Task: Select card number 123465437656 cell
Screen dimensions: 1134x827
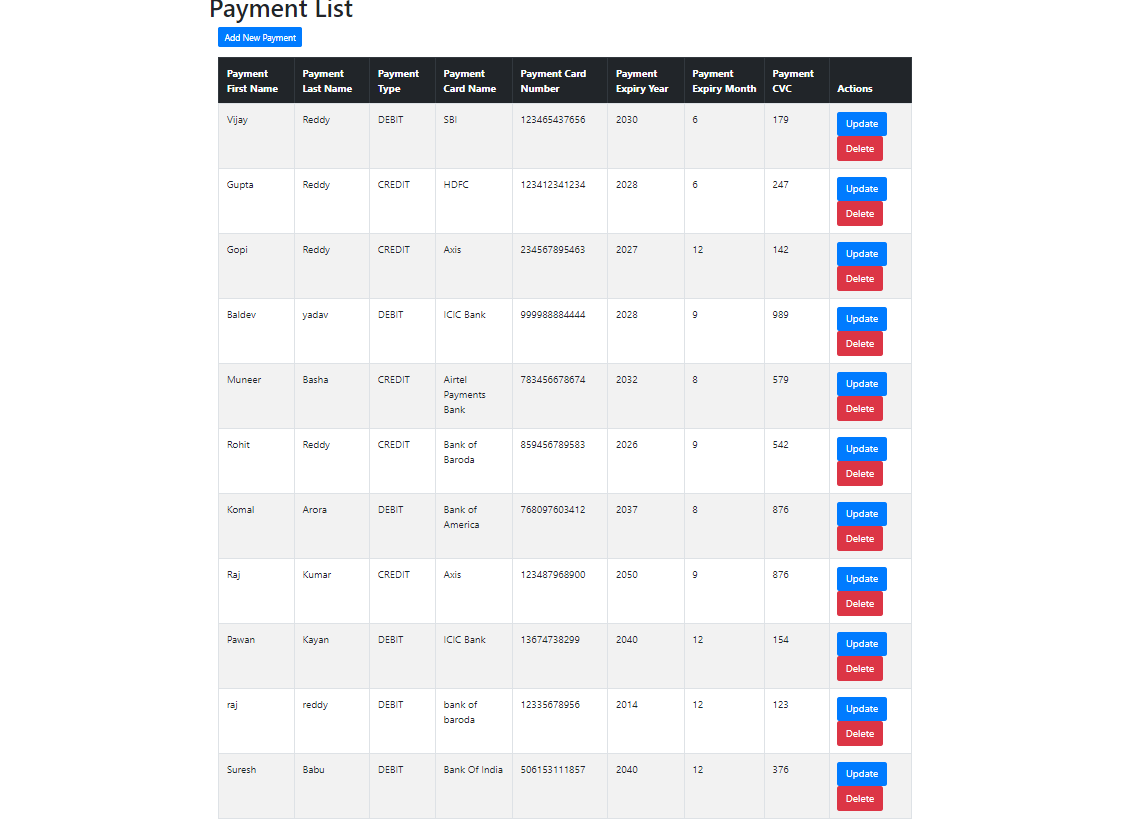Action: tap(553, 120)
